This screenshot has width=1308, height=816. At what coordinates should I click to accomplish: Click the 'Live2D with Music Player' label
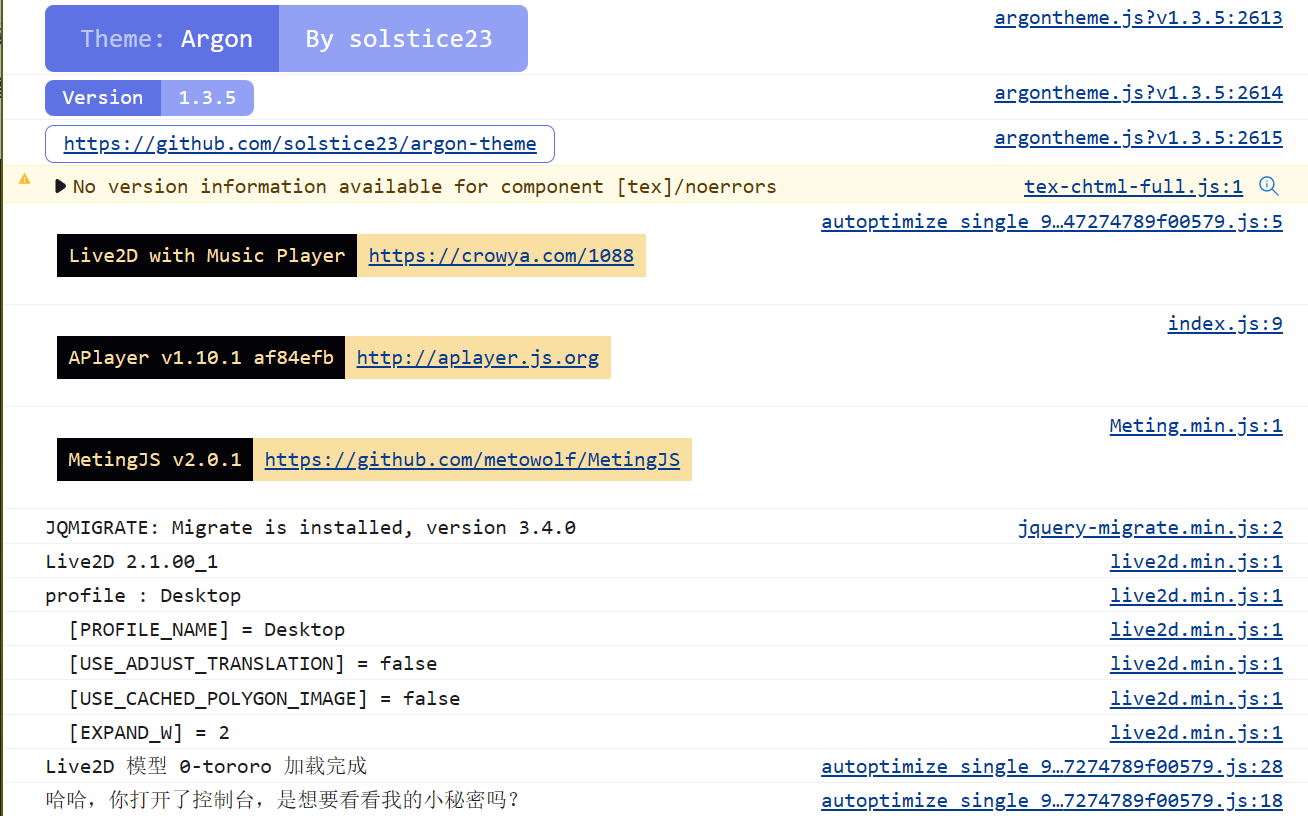206,256
